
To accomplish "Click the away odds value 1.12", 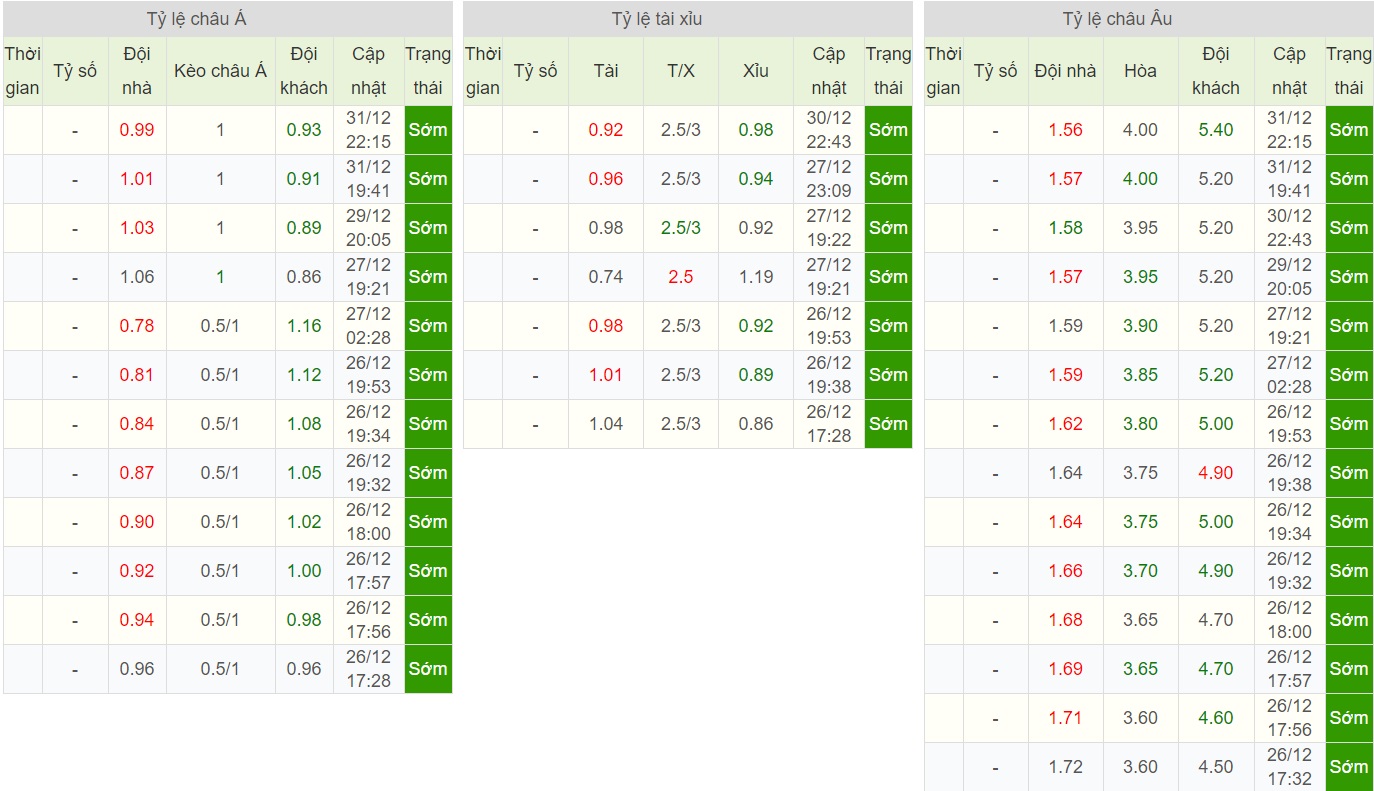I will coord(304,375).
